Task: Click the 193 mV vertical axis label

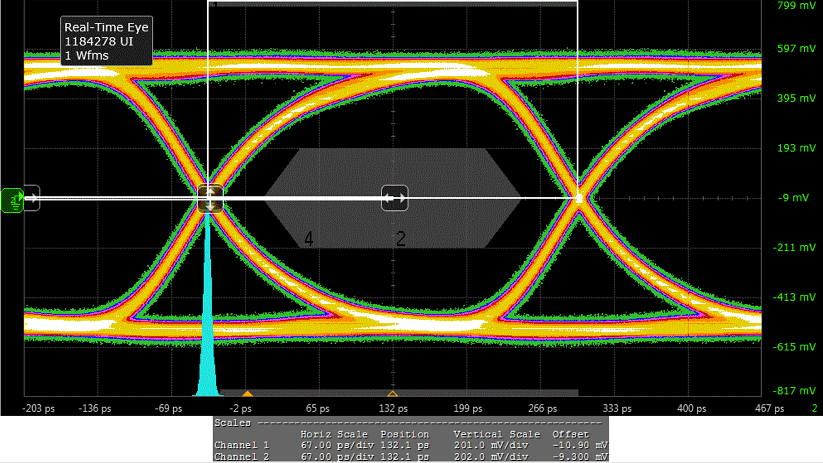Action: pos(796,148)
